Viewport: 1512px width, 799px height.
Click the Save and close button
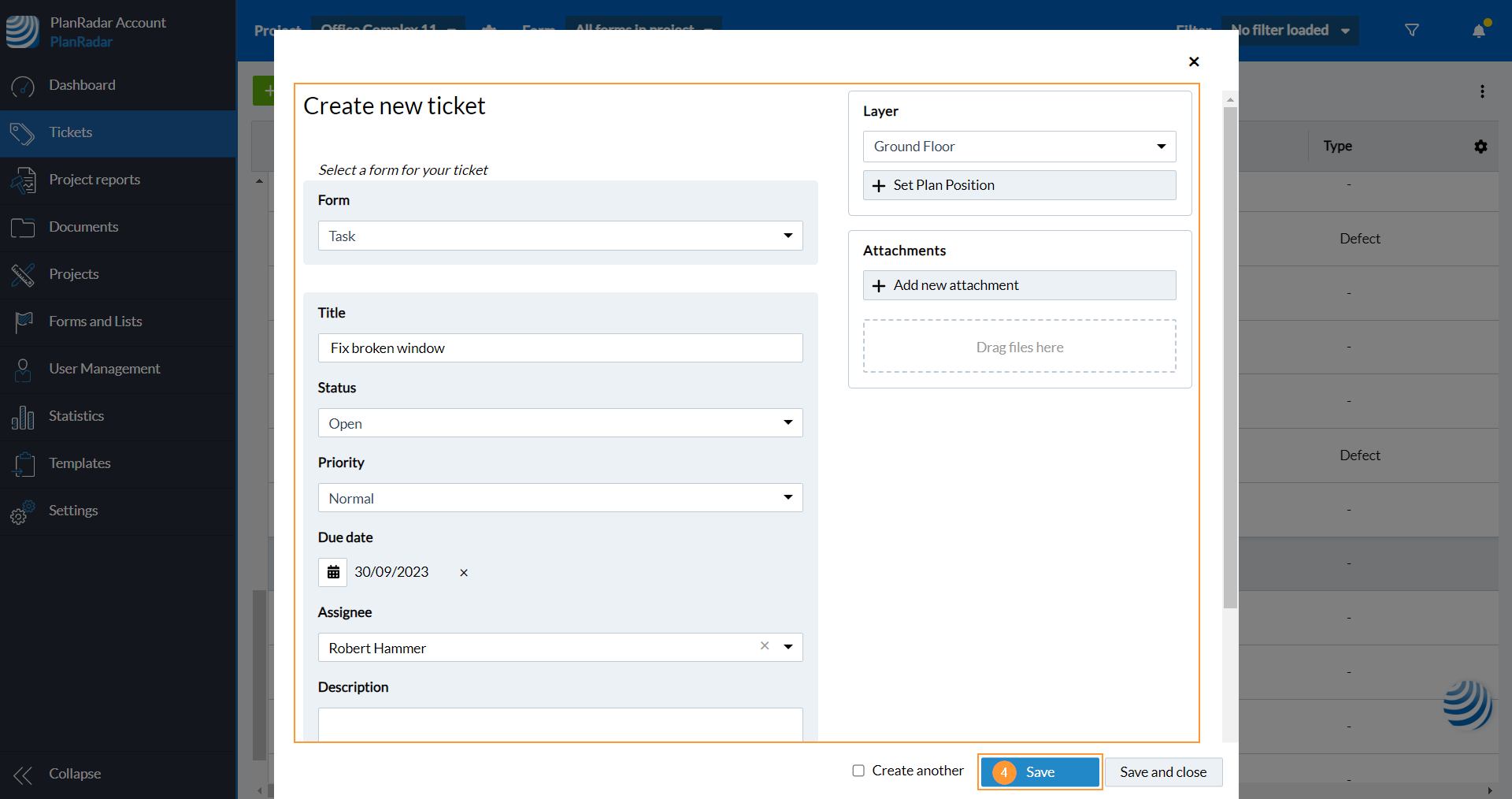point(1162,772)
